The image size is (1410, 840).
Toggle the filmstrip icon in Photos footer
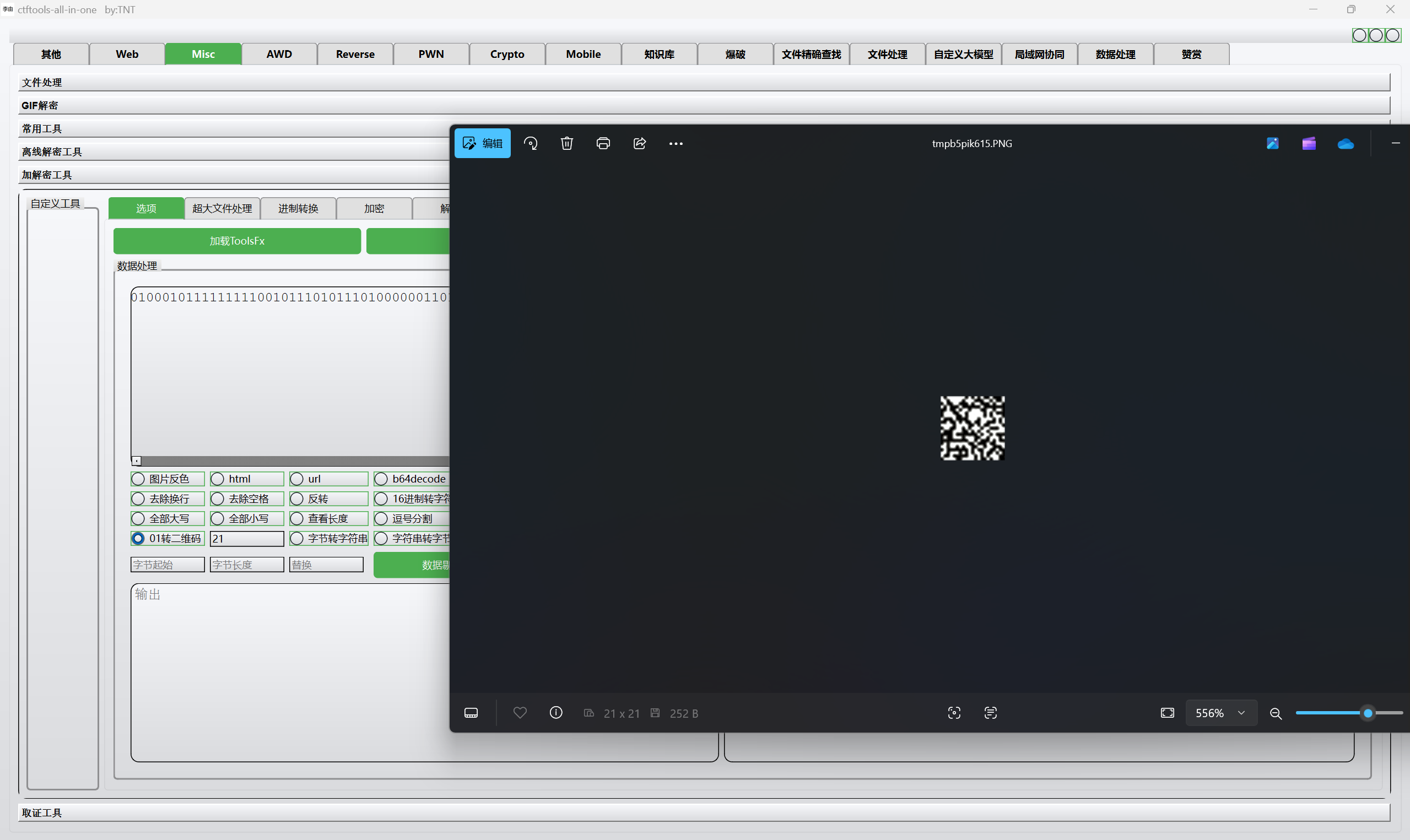click(471, 713)
